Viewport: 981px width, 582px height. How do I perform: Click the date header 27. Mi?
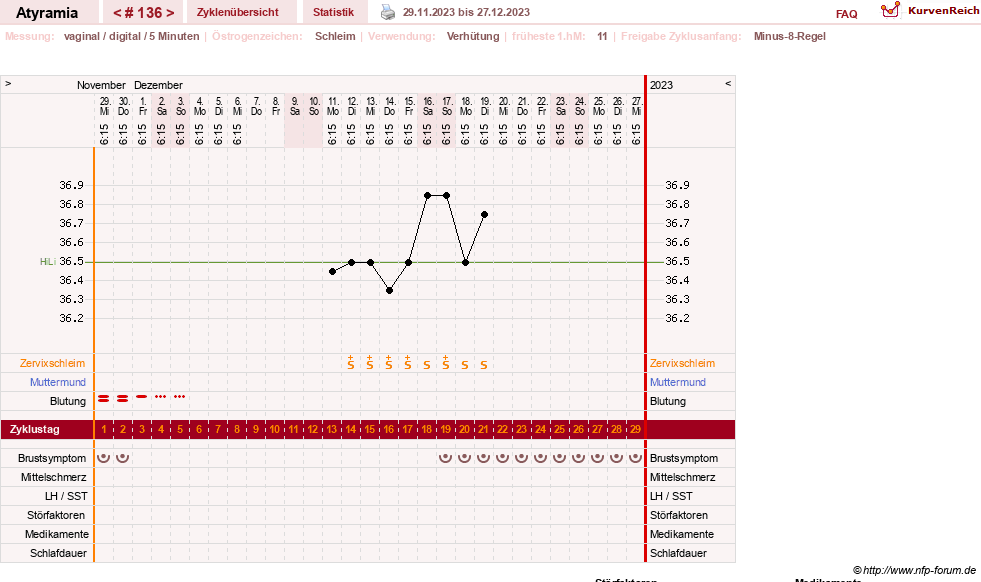(x=636, y=106)
